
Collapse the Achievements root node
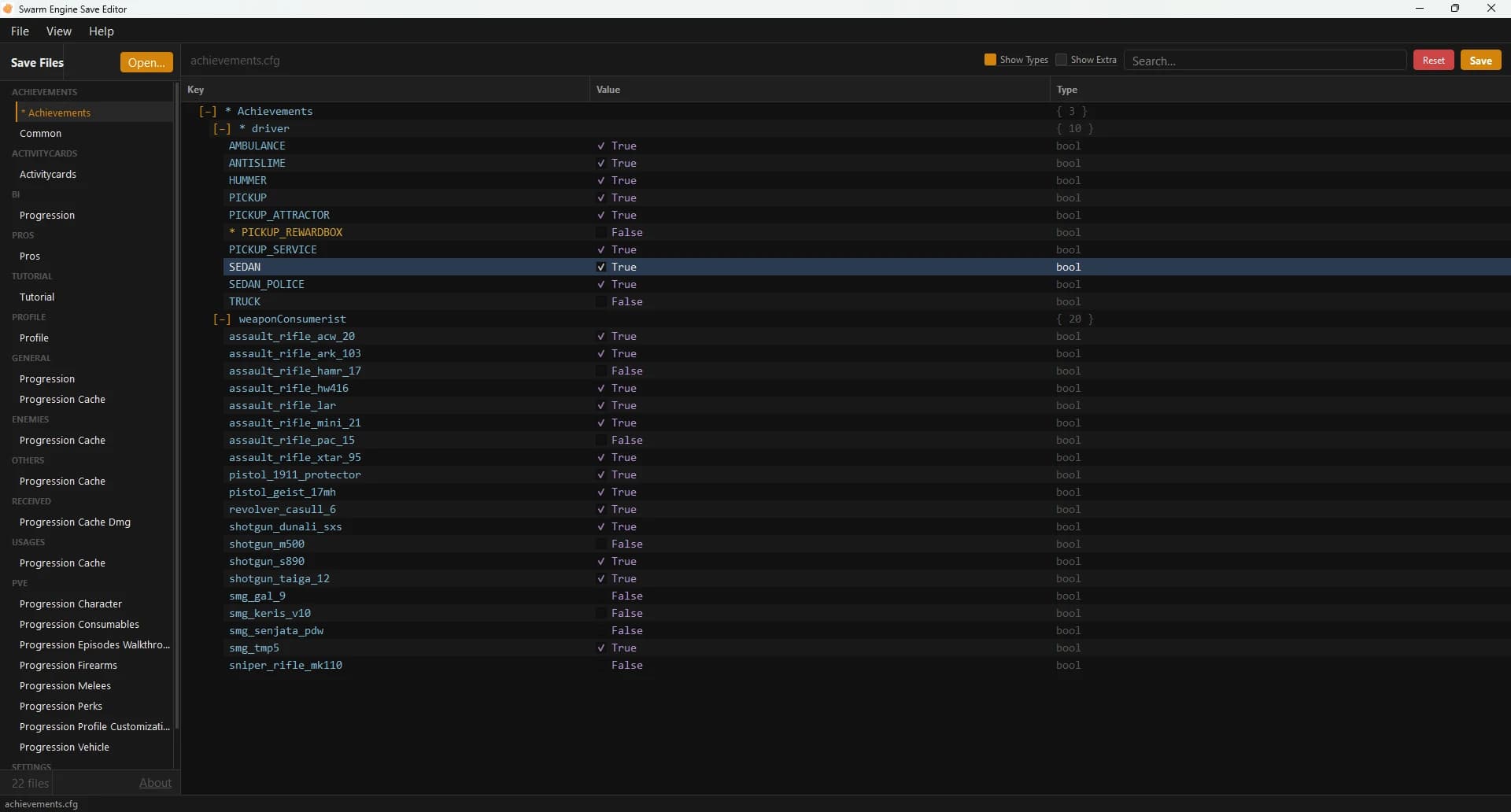(208, 111)
